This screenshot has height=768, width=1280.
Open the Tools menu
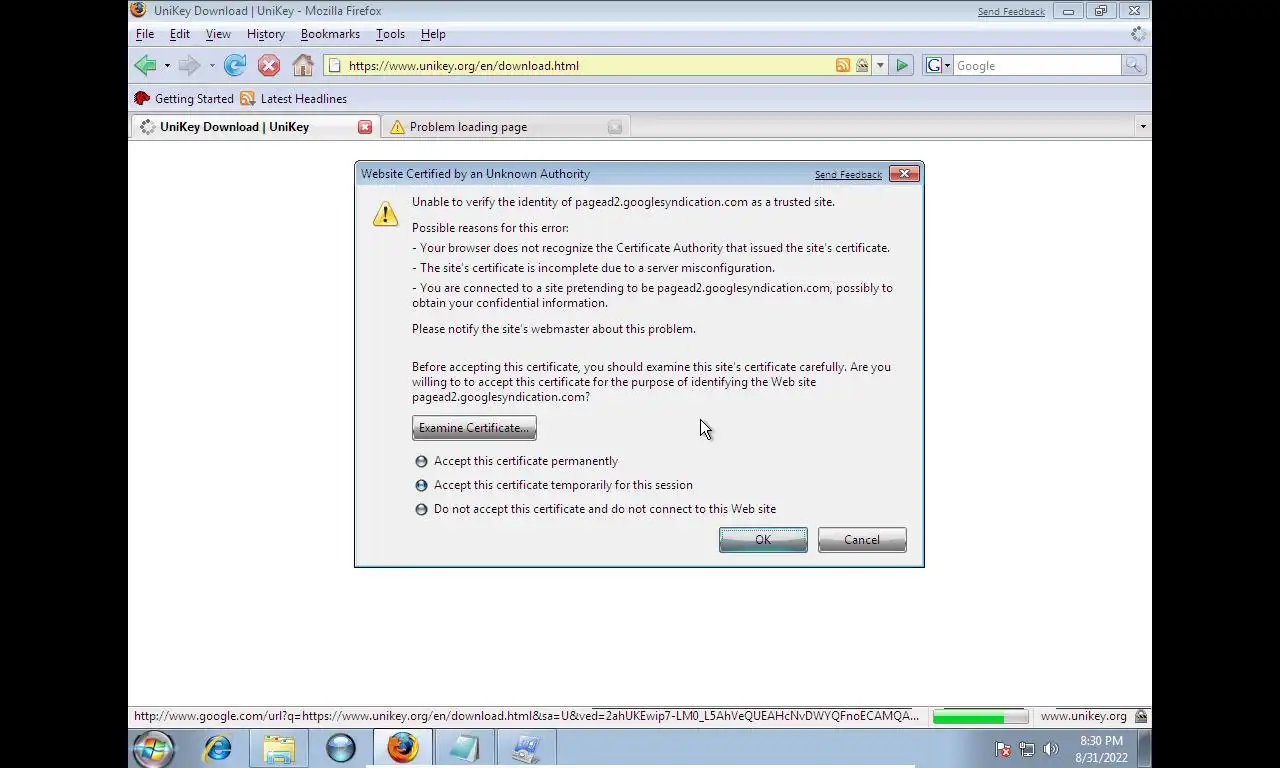390,34
